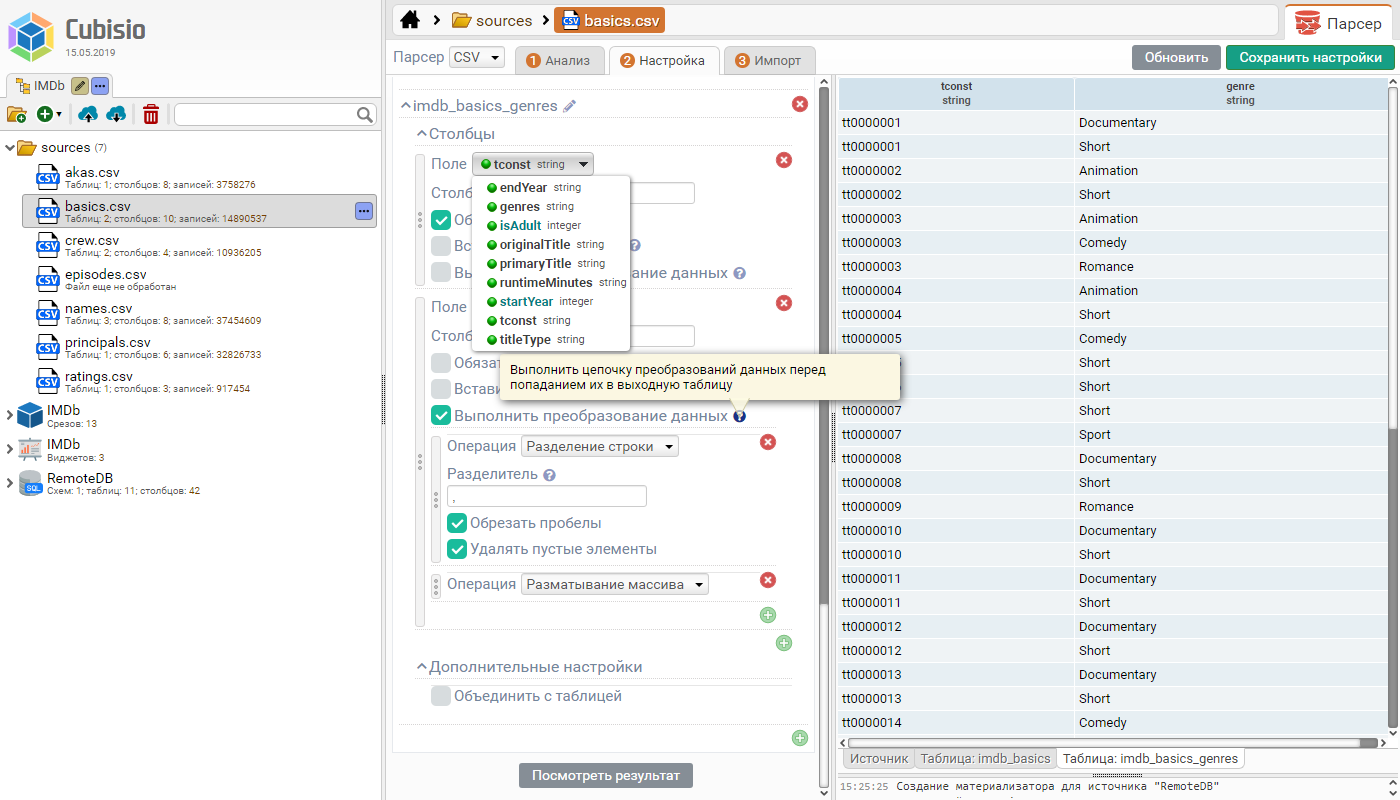Open the green add-item plus menu
This screenshot has width=1400, height=800.
(49, 115)
